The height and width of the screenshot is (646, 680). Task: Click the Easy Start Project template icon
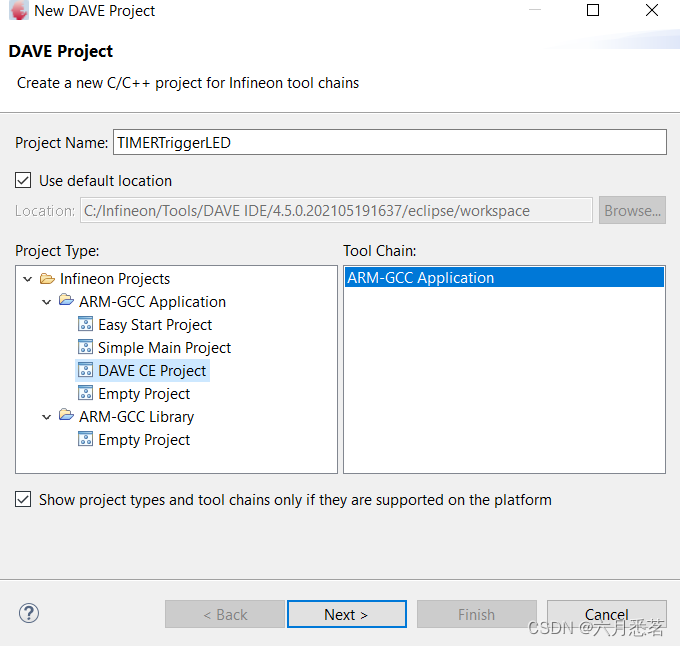point(85,324)
